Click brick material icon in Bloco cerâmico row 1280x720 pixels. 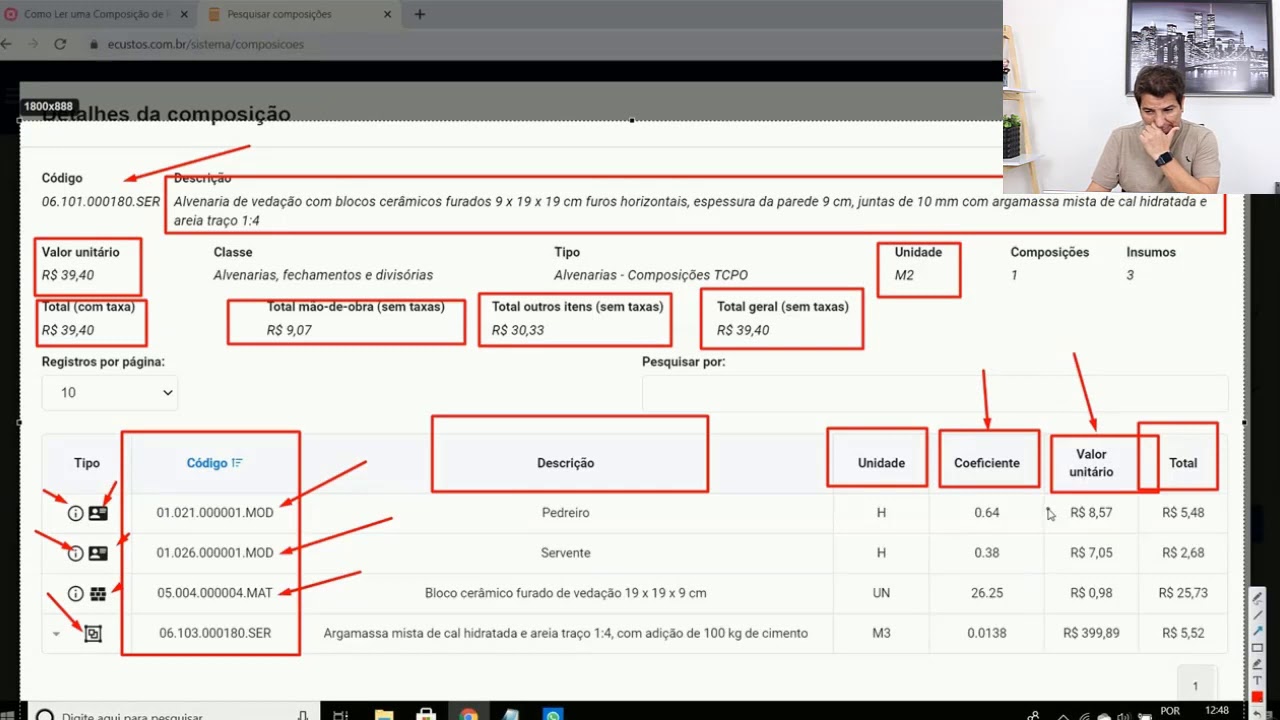pyautogui.click(x=98, y=593)
